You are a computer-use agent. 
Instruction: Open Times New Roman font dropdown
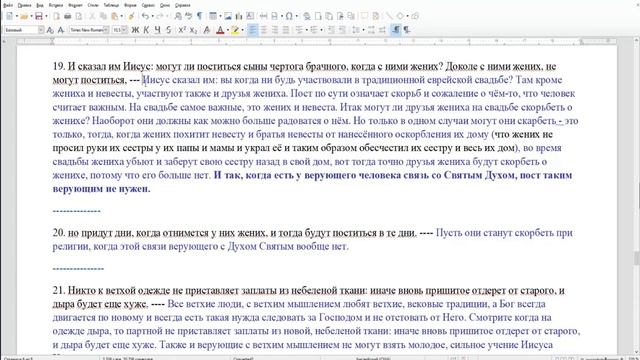[x=106, y=30]
